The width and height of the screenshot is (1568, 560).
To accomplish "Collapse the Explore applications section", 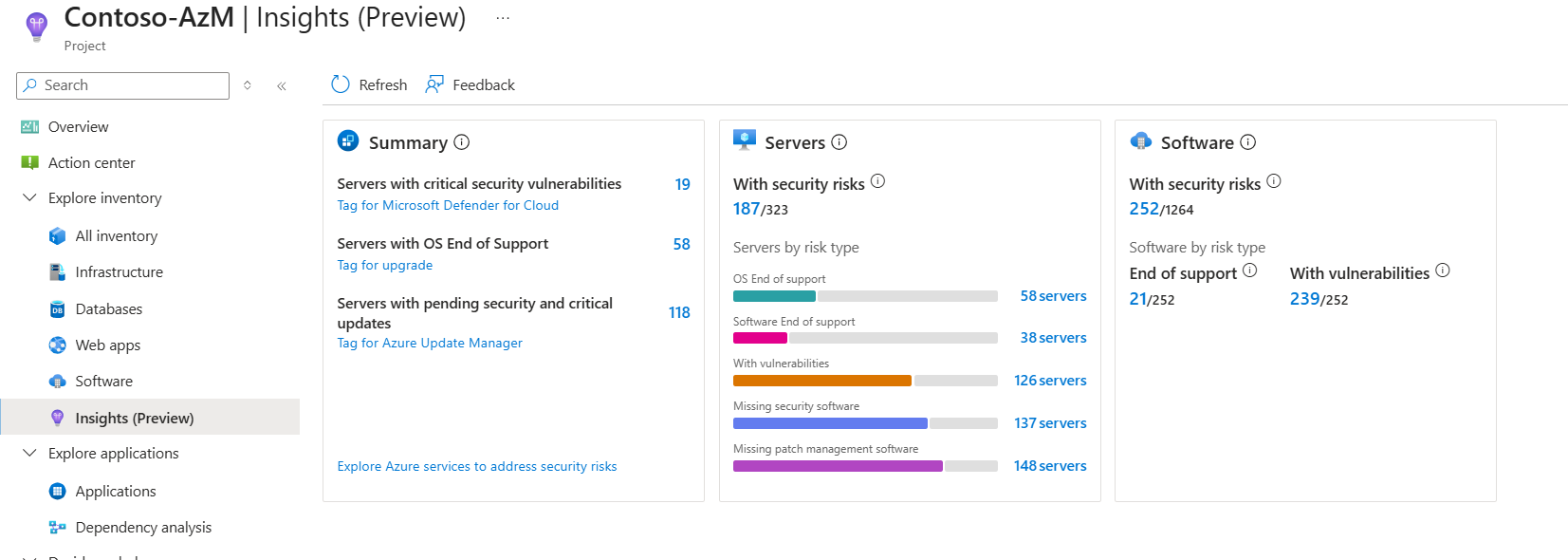I will pyautogui.click(x=29, y=453).
